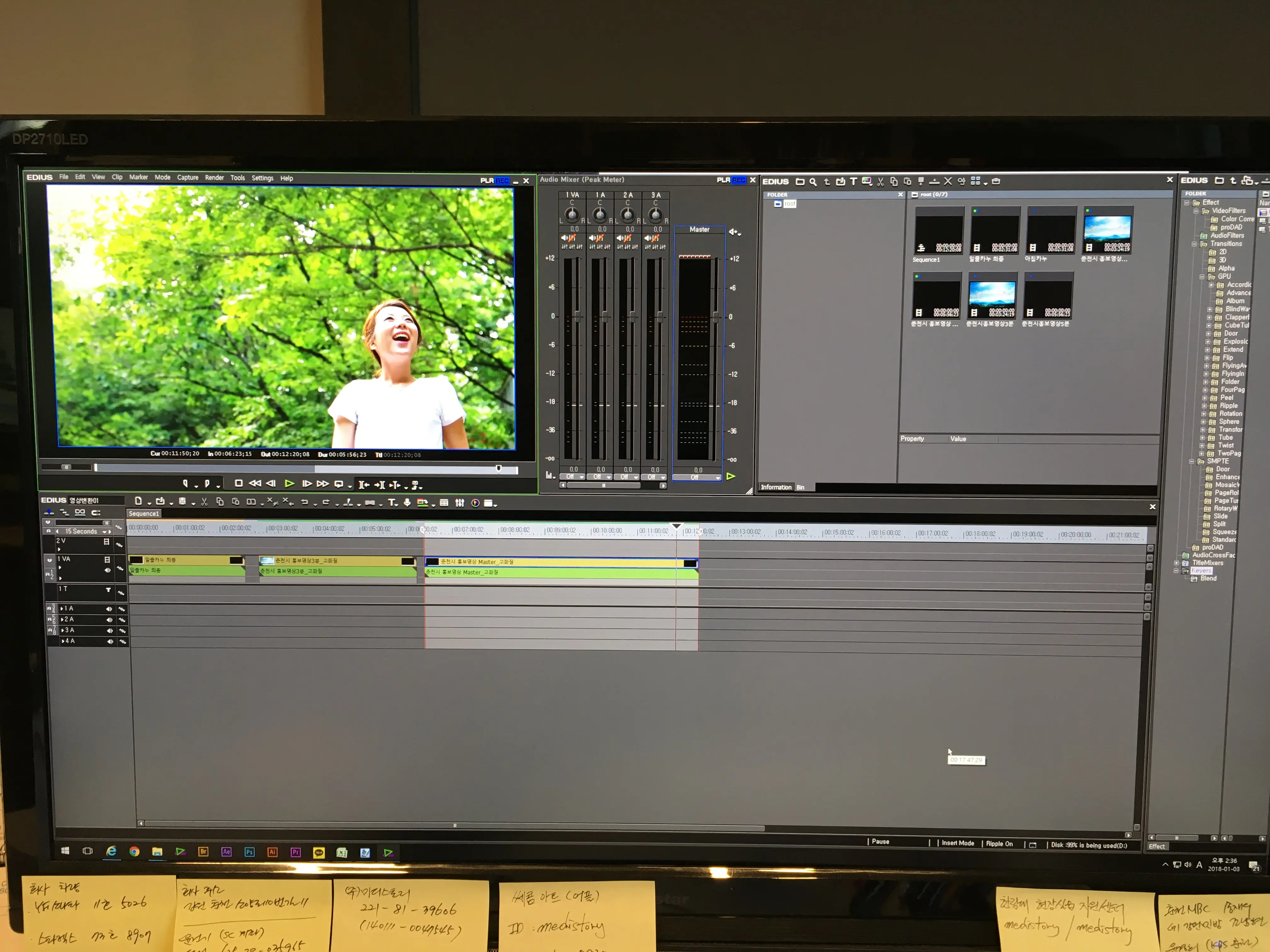
Task: Stop playback with the square Stop button
Action: point(239,484)
